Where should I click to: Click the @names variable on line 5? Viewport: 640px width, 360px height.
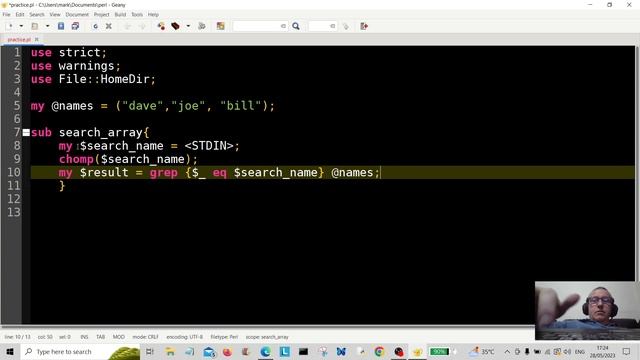tap(72, 106)
